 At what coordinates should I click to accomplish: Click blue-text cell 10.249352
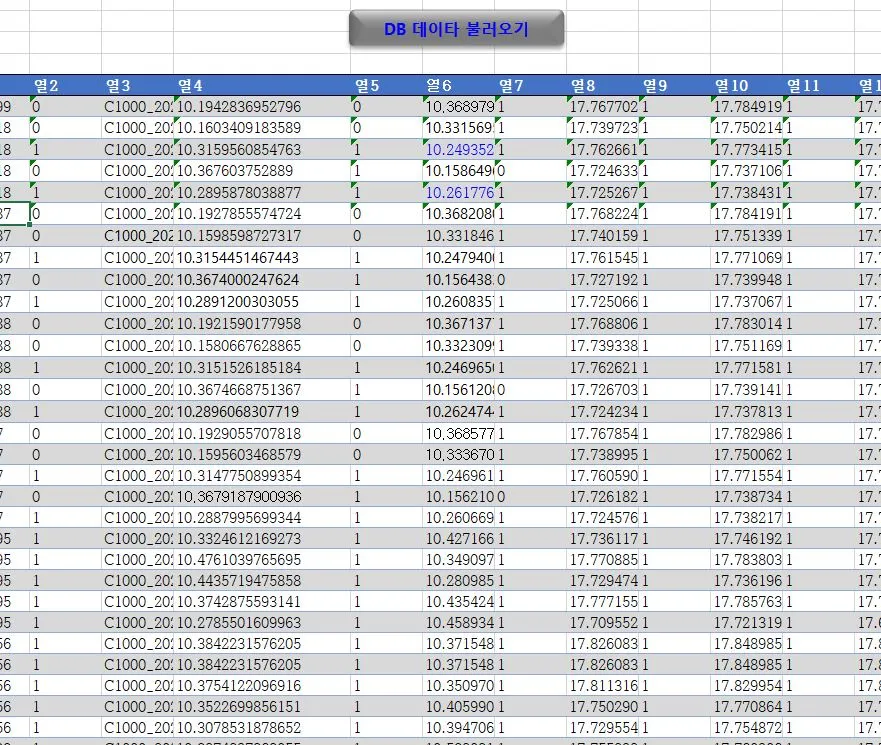pos(458,149)
